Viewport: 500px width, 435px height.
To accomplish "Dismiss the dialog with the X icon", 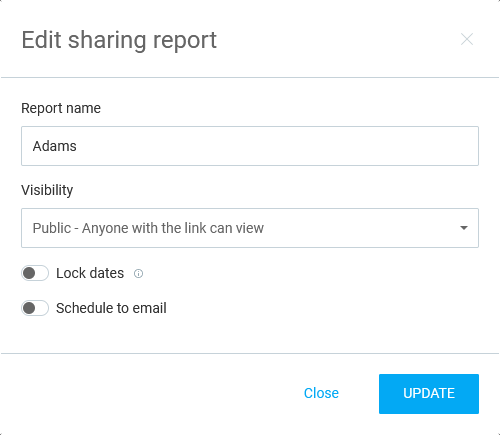I will coord(467,39).
